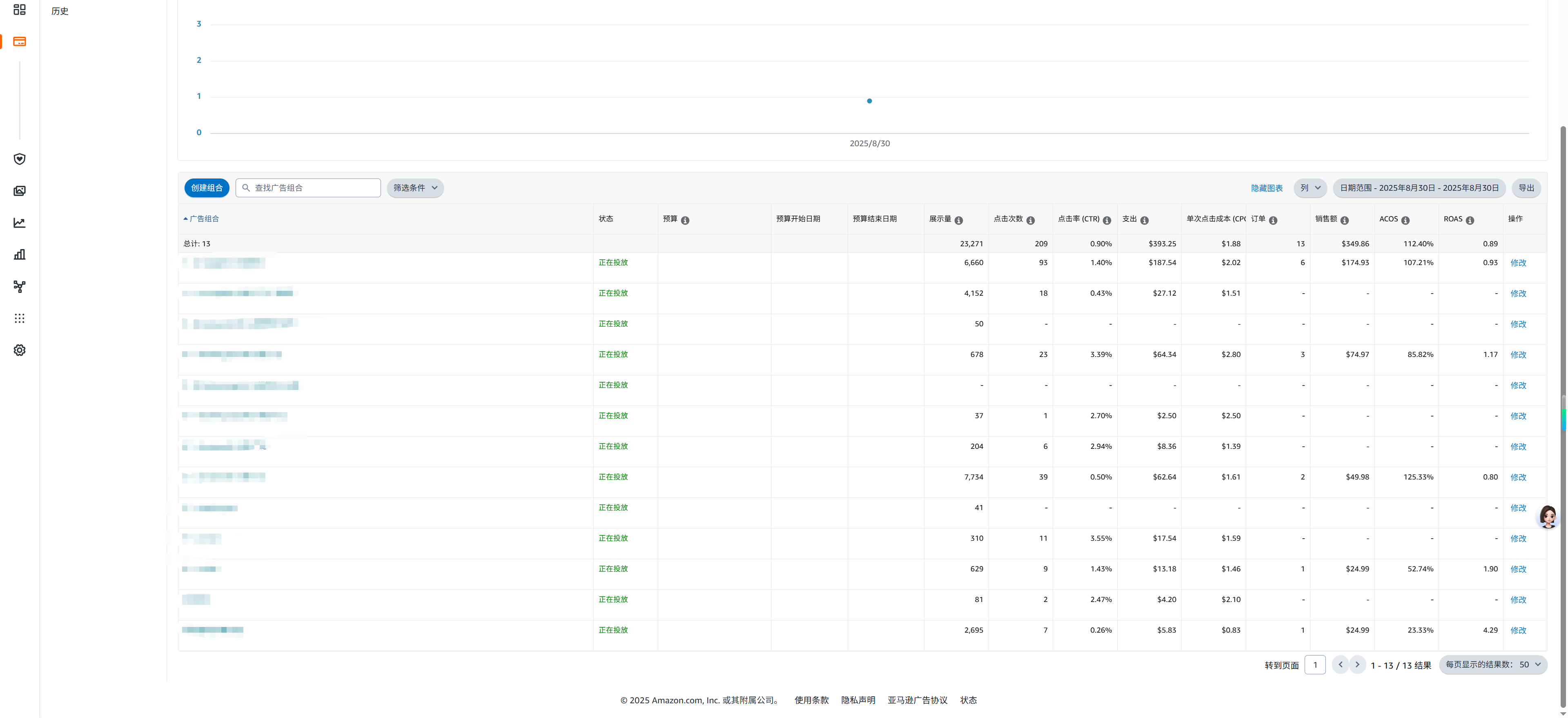Click the info icon next to 支出
1568x718 pixels.
(1144, 221)
